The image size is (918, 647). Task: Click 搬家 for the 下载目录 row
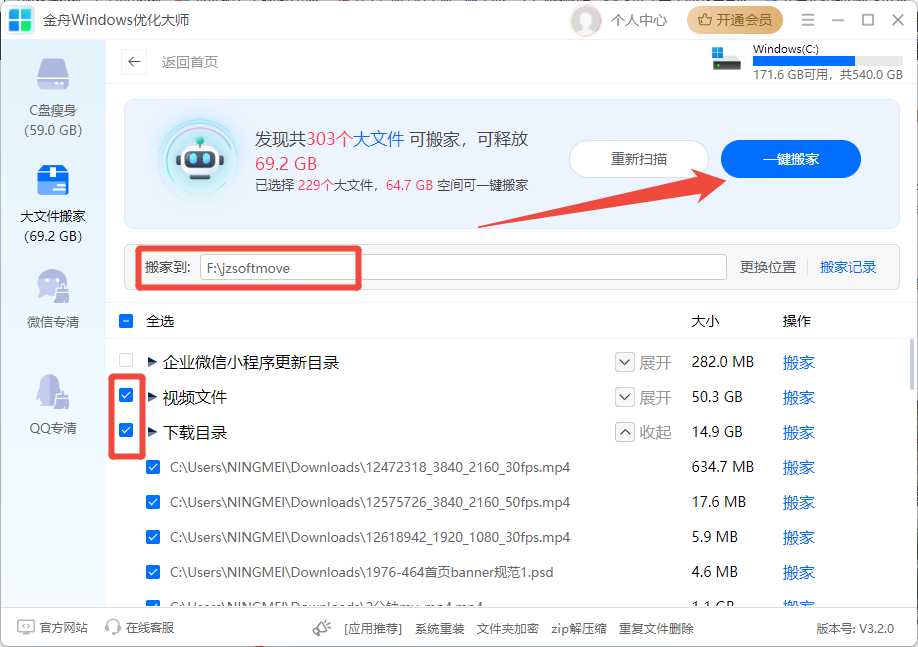pyautogui.click(x=799, y=433)
